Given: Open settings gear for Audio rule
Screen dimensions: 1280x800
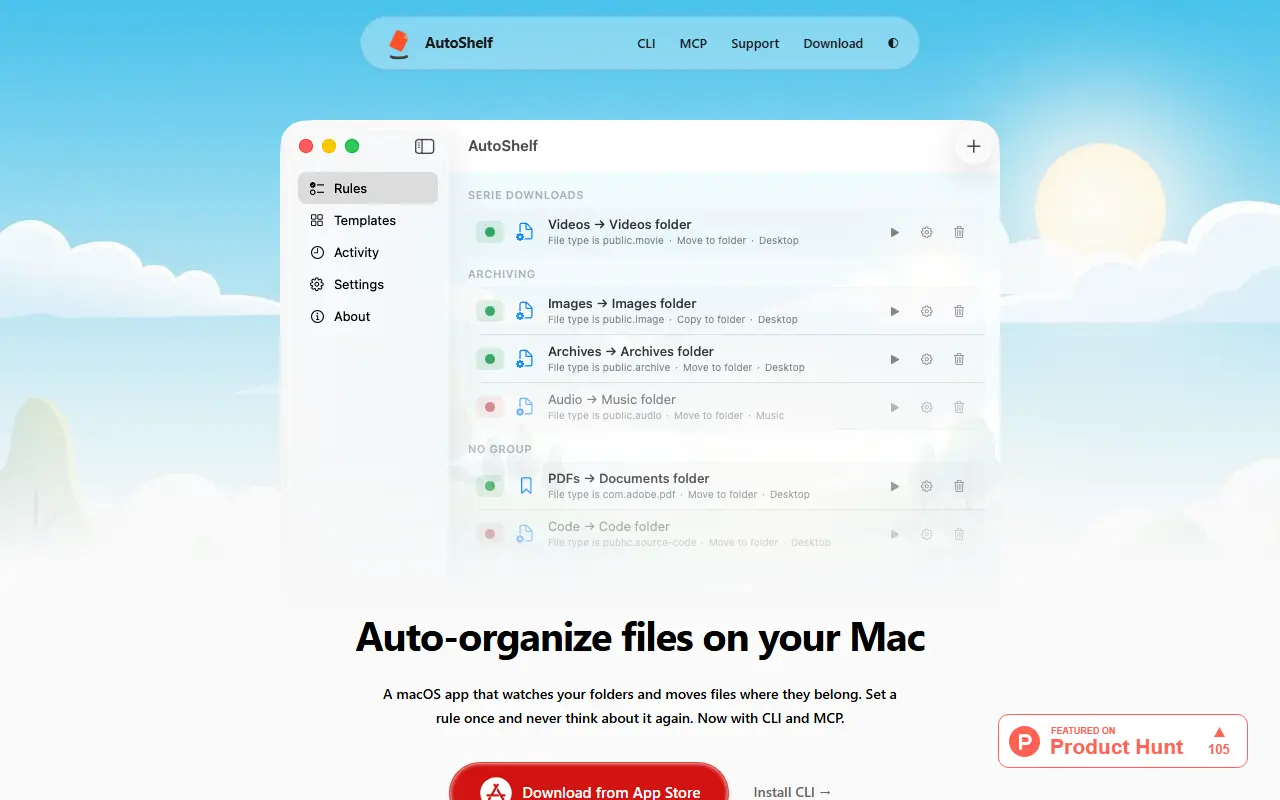Looking at the screenshot, I should 927,407.
